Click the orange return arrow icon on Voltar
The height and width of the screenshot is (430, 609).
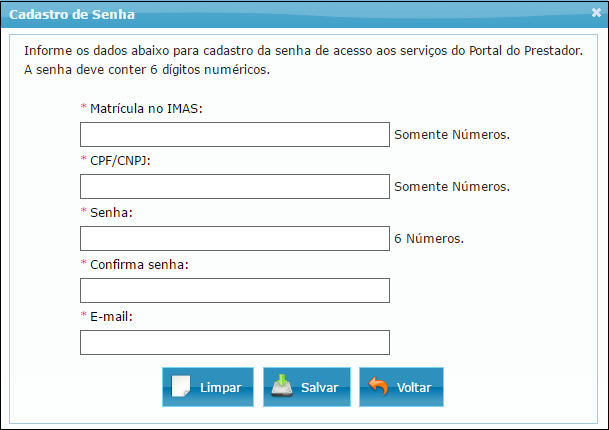coord(378,387)
